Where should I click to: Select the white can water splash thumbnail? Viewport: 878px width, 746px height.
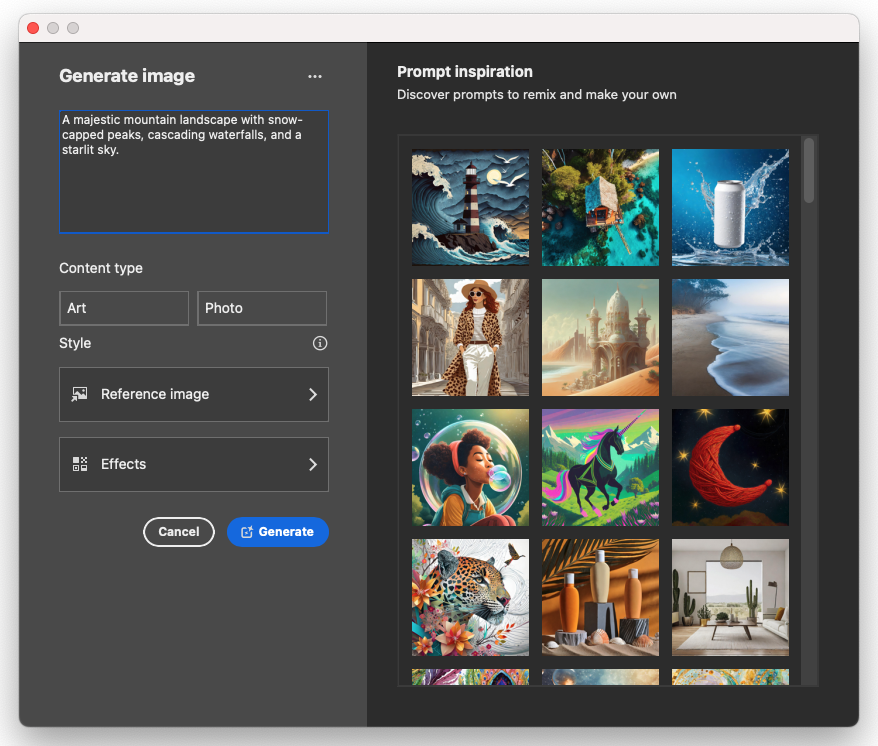pos(730,207)
